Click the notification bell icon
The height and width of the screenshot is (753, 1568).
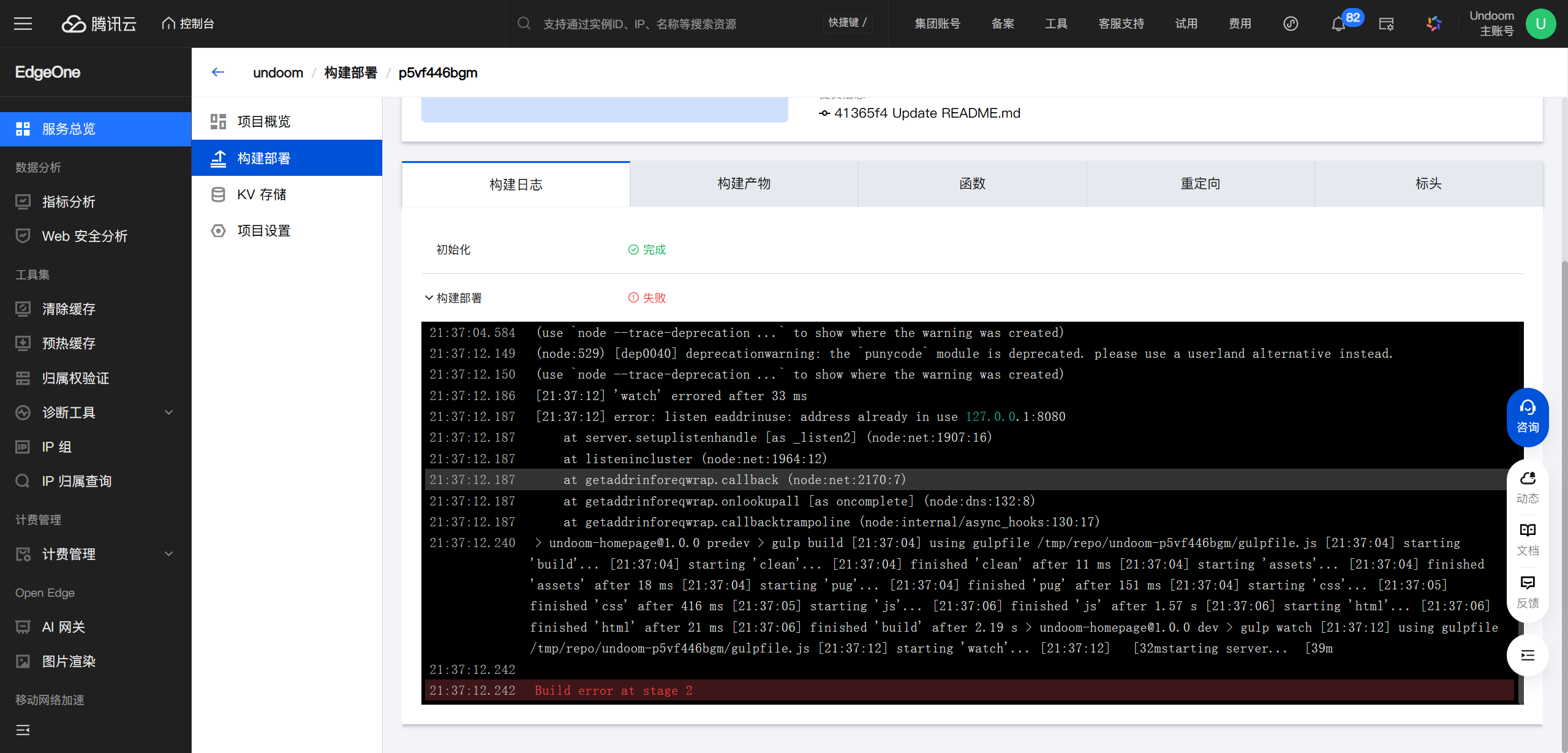(1338, 24)
